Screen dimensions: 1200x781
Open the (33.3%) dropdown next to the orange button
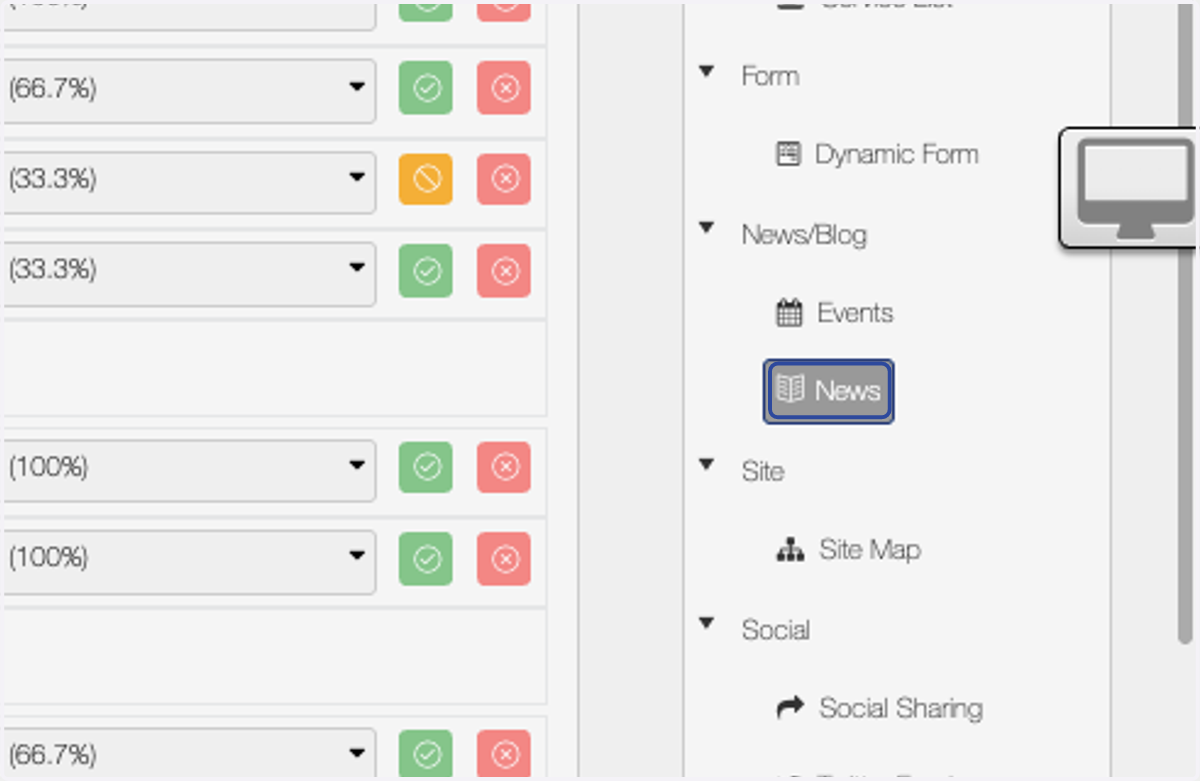(x=188, y=181)
